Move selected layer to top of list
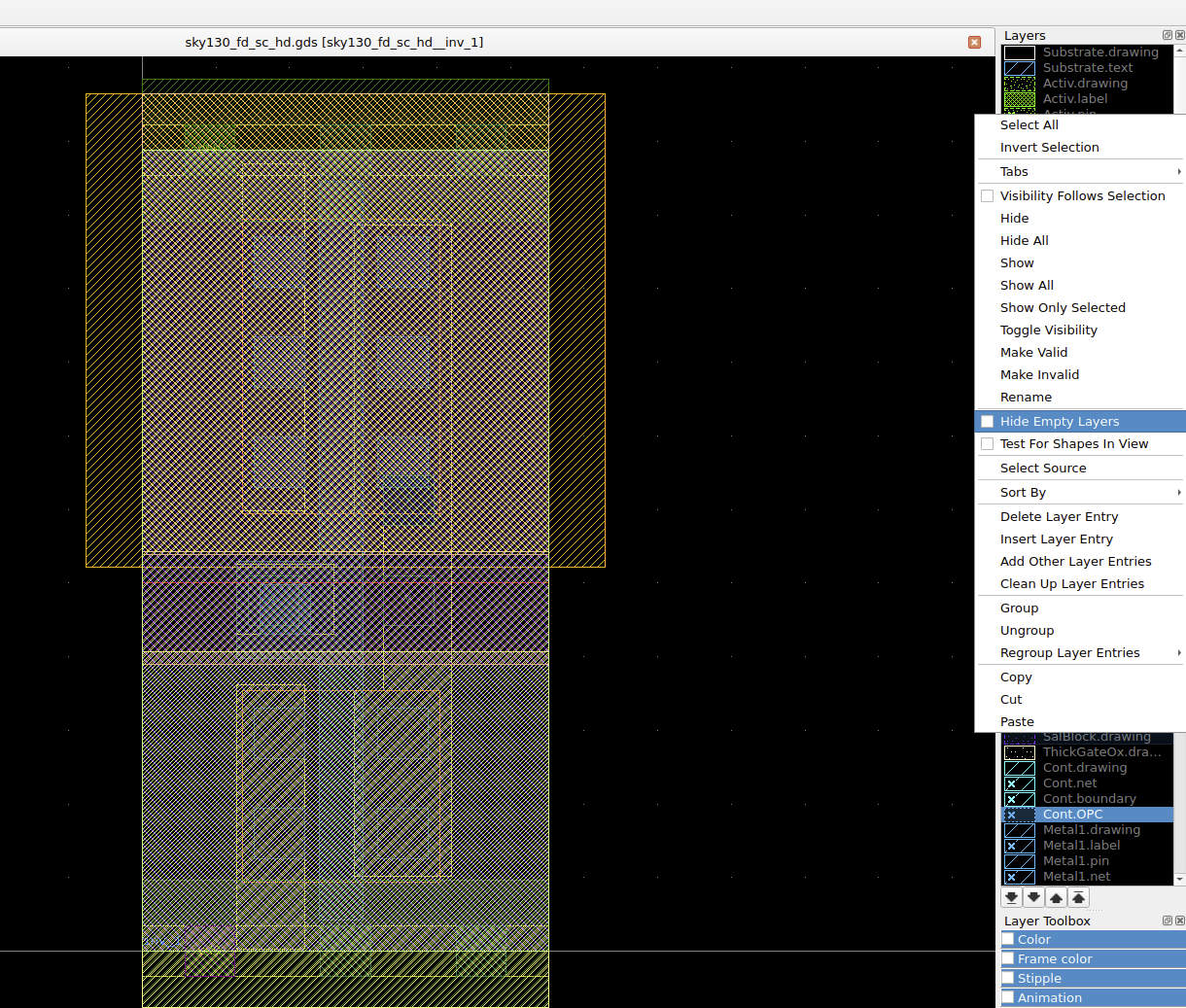The width and height of the screenshot is (1186, 1008). (x=1079, y=897)
